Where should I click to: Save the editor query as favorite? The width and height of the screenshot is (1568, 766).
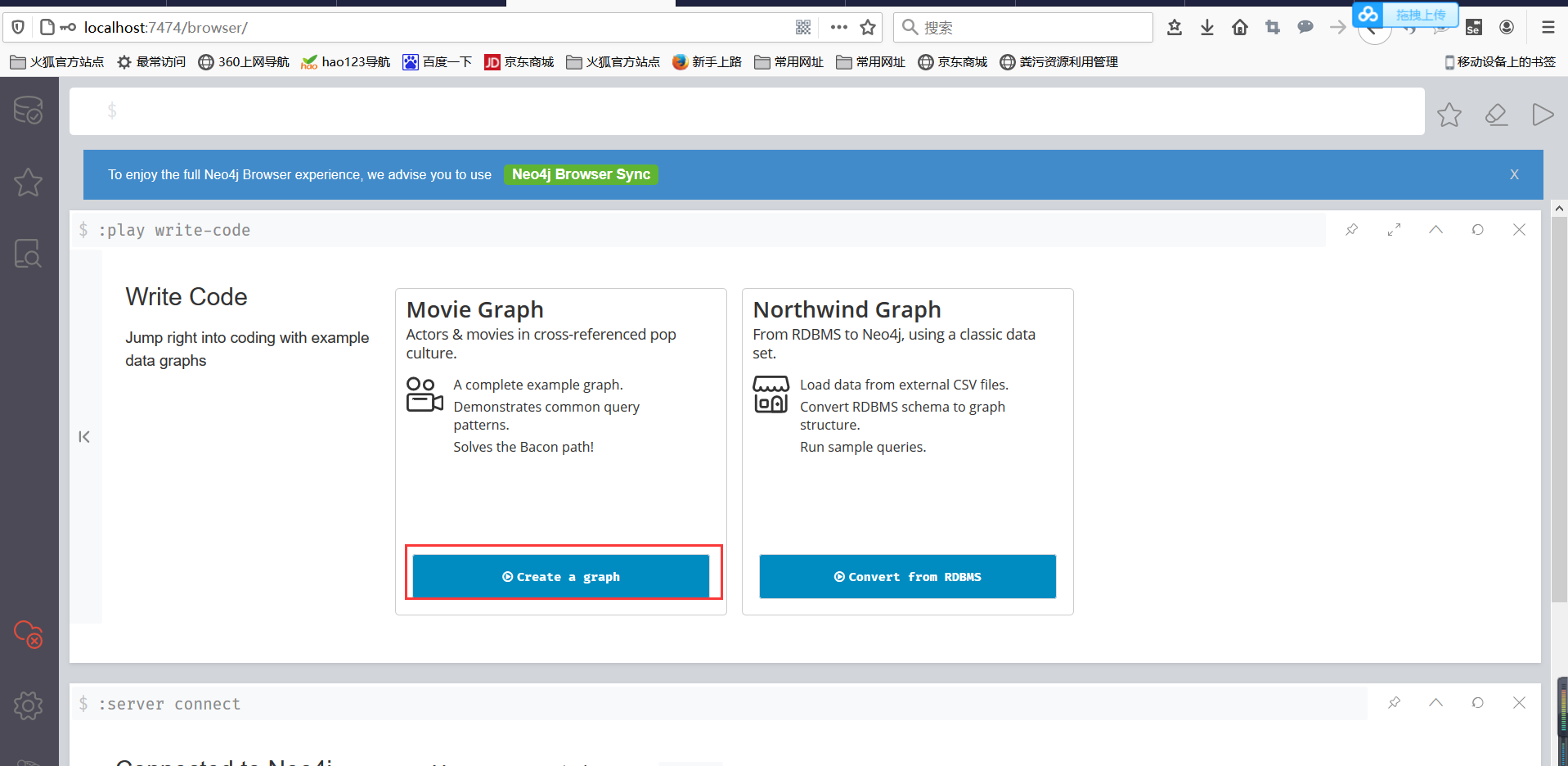tap(1449, 115)
